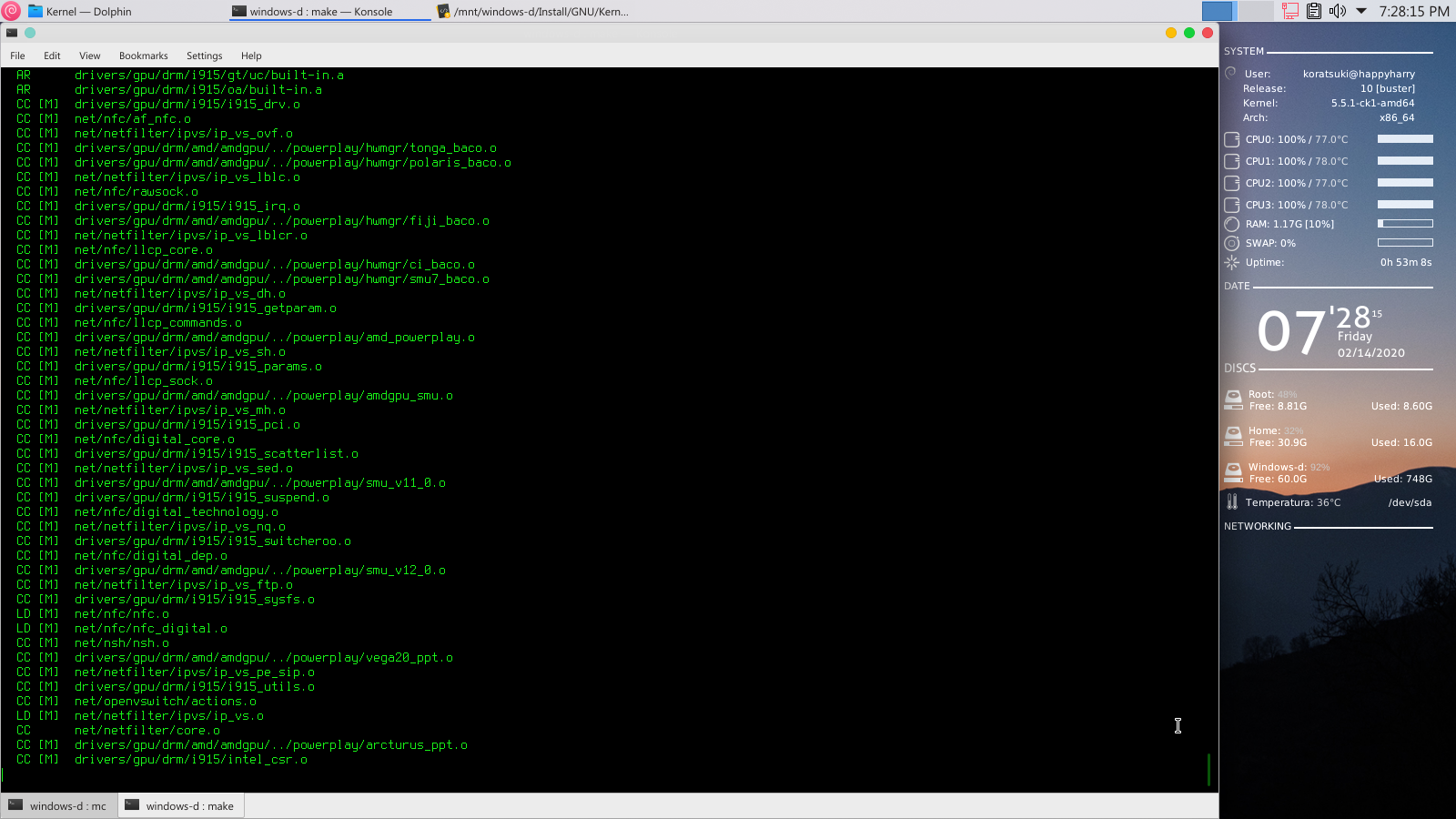Viewport: 1456px width, 819px height.
Task: Open the View menu
Action: pos(89,56)
